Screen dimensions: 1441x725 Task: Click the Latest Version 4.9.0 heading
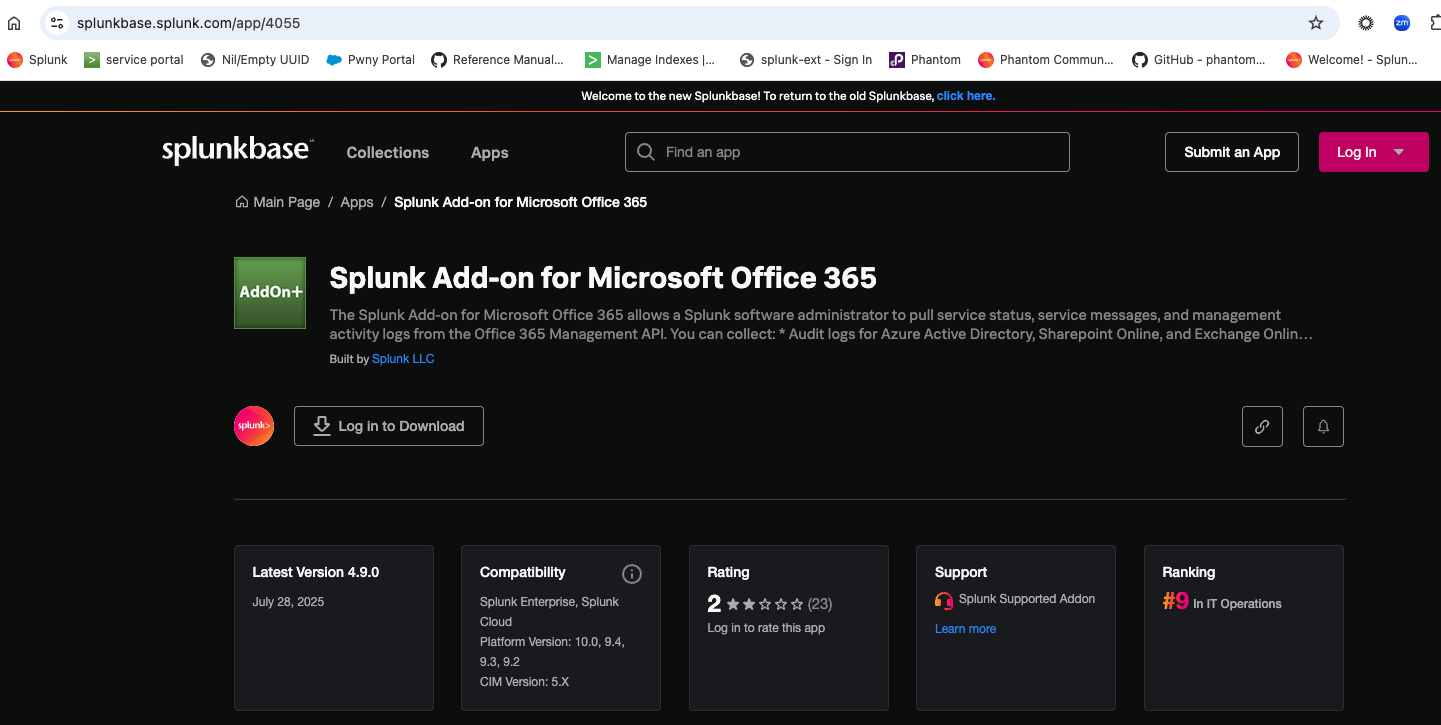[316, 573]
